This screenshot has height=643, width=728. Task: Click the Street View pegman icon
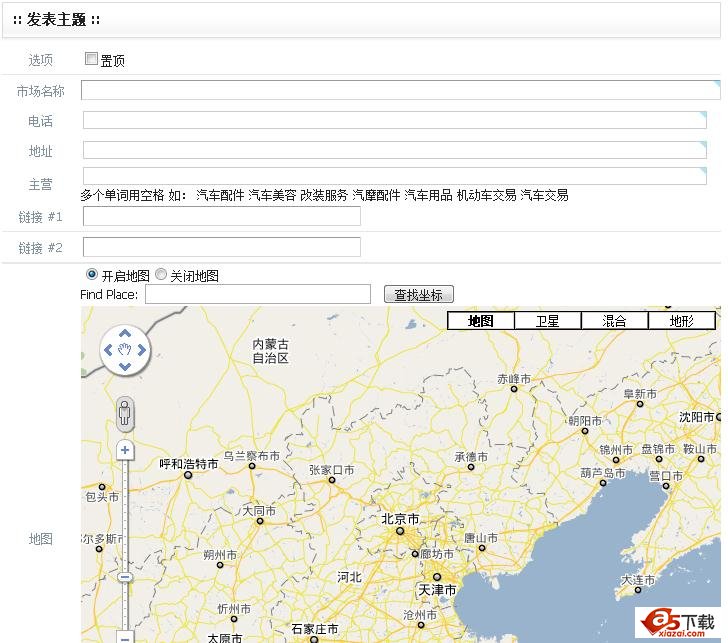[125, 412]
